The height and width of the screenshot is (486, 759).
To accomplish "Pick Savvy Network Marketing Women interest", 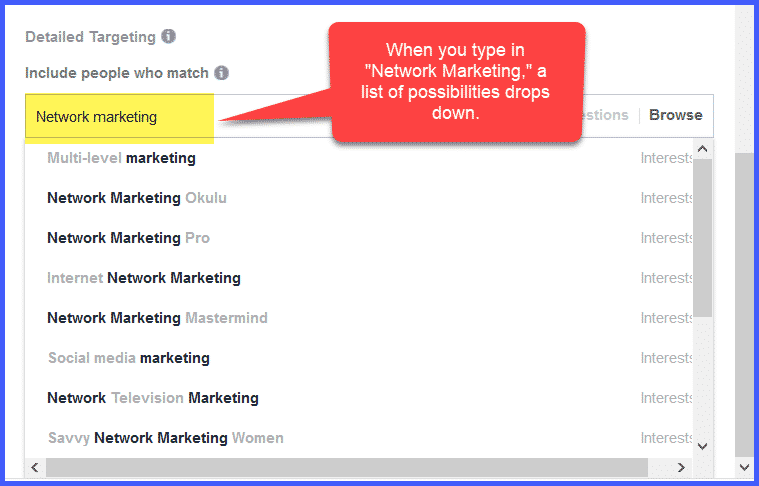I will 165,438.
